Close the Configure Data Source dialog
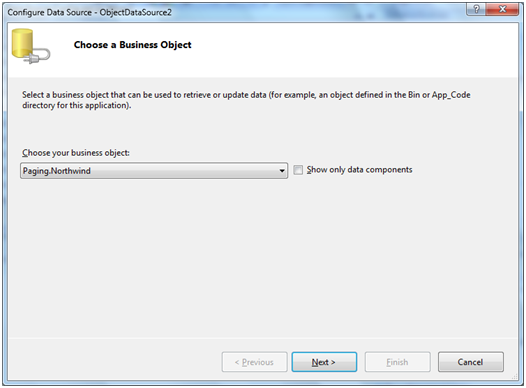This screenshot has height=388, width=526. (502, 9)
